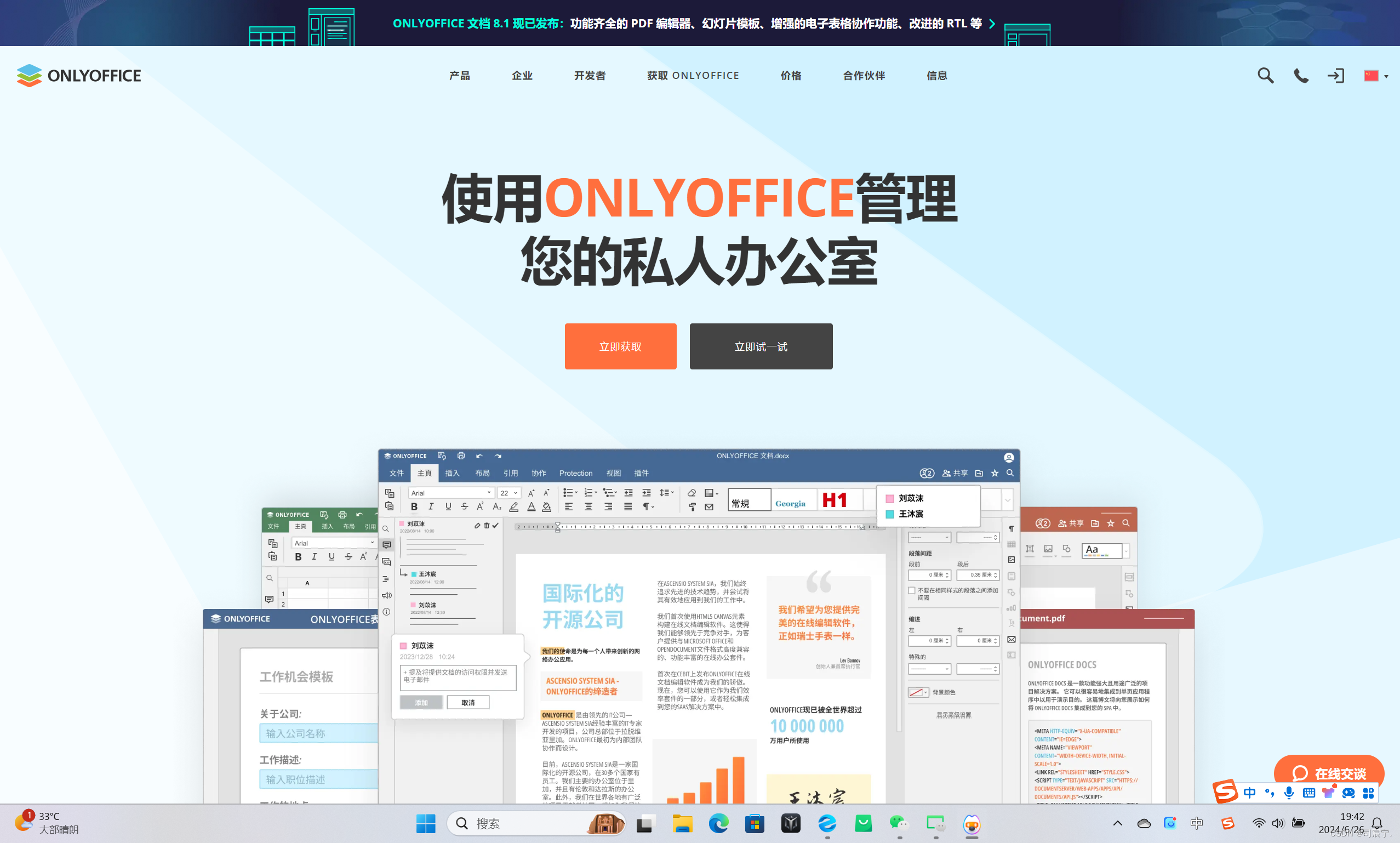
Task: Click the phone contact icon in header
Action: tap(1301, 76)
